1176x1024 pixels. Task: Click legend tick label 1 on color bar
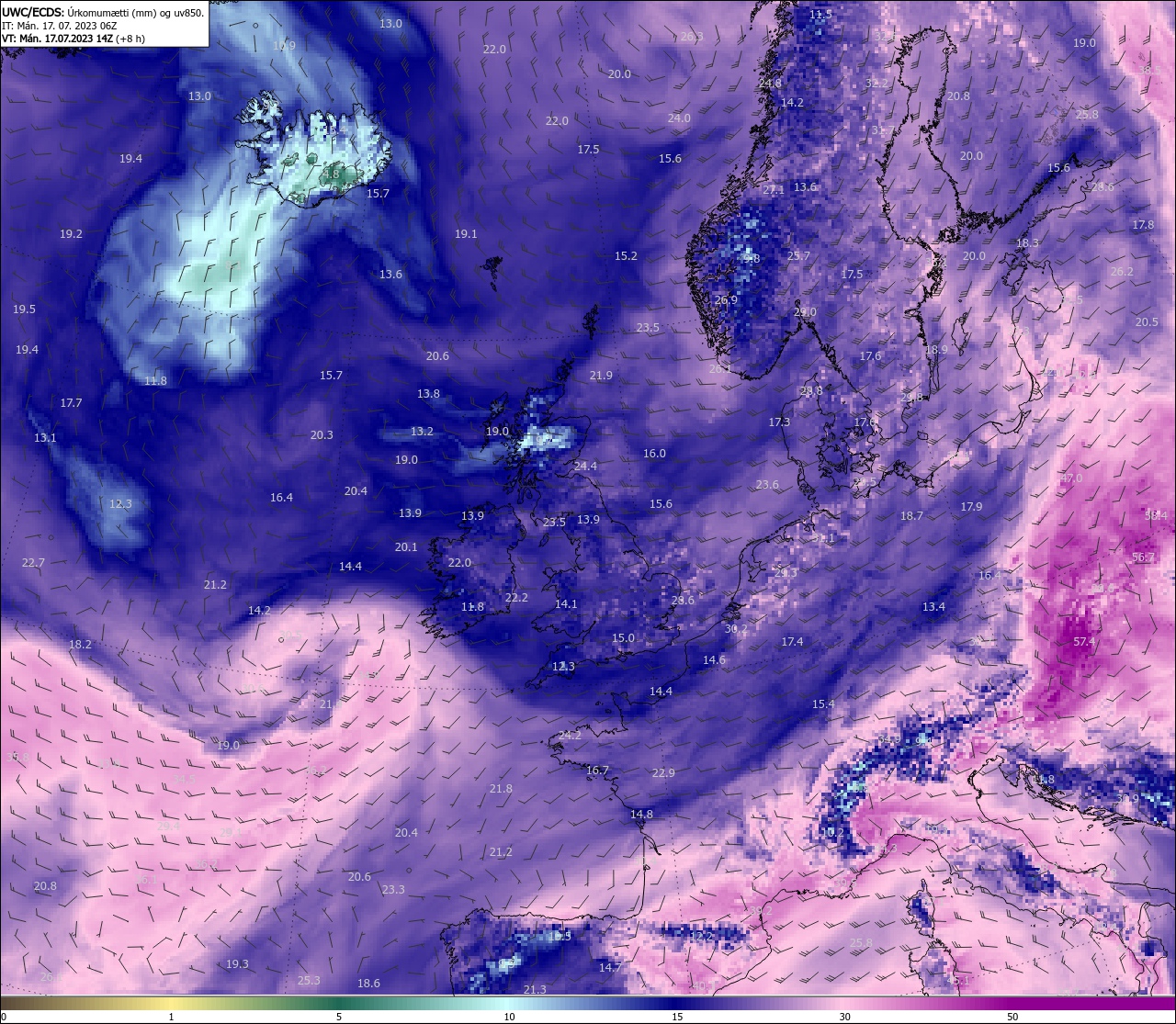[x=172, y=1017]
